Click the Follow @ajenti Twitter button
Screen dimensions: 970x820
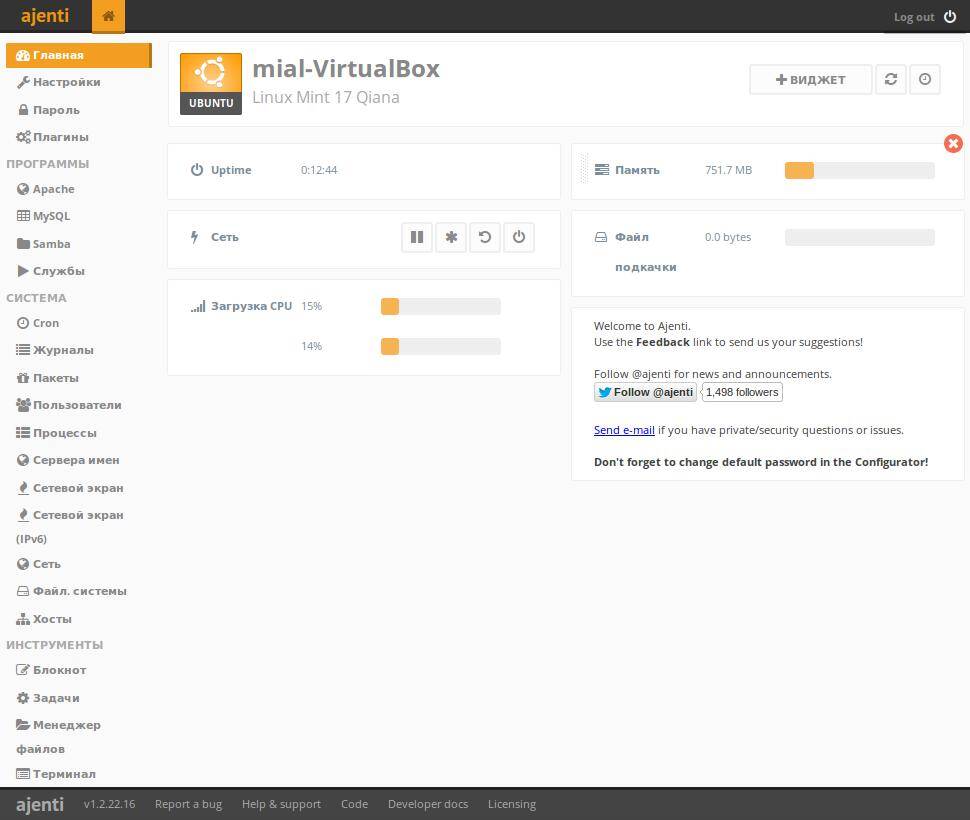click(x=645, y=392)
